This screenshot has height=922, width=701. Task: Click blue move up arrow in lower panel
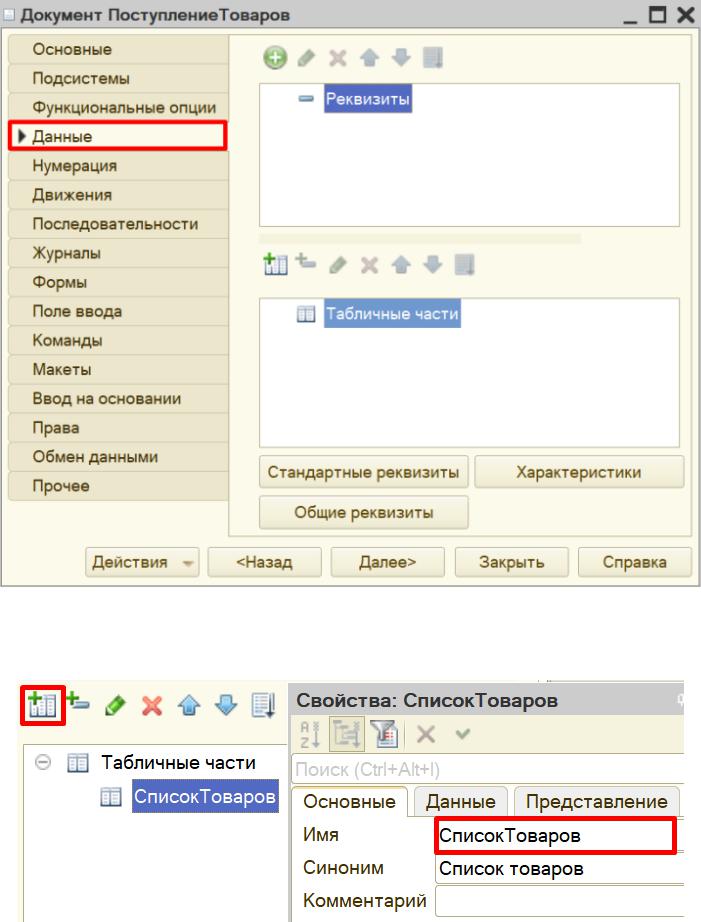[x=189, y=704]
